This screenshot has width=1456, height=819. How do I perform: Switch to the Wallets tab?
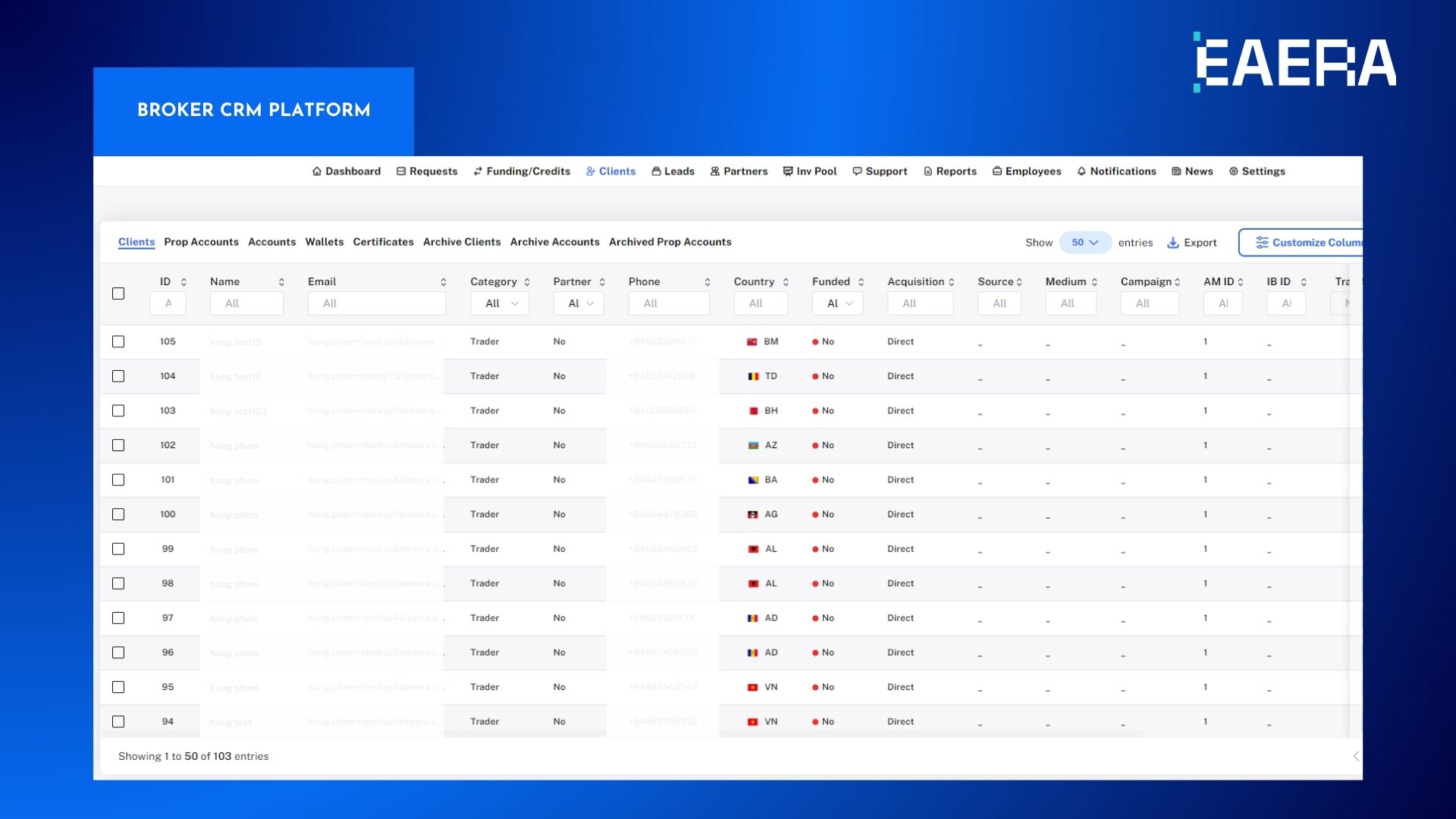[325, 242]
